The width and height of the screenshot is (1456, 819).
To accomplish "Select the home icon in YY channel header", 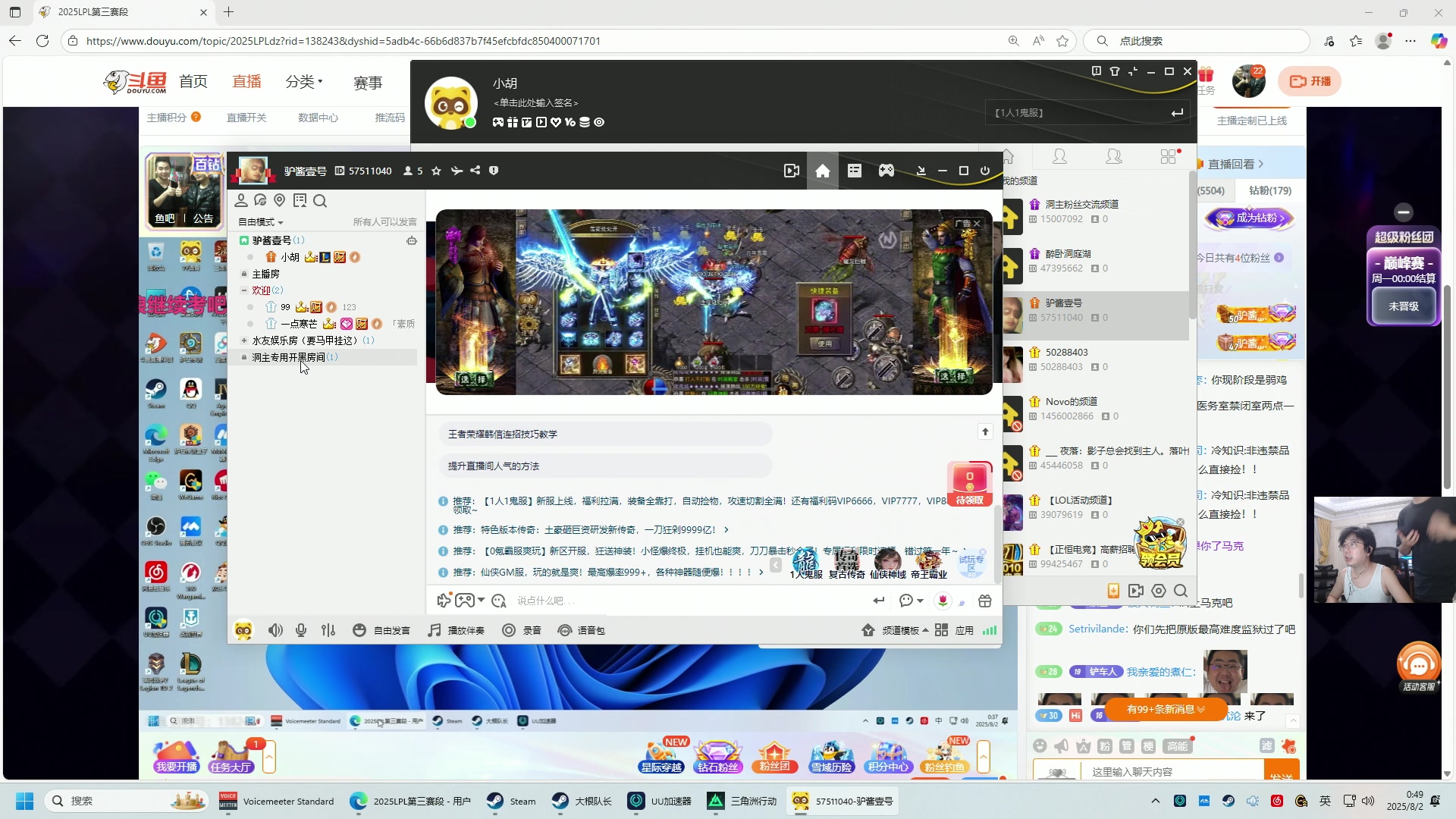I will click(823, 171).
